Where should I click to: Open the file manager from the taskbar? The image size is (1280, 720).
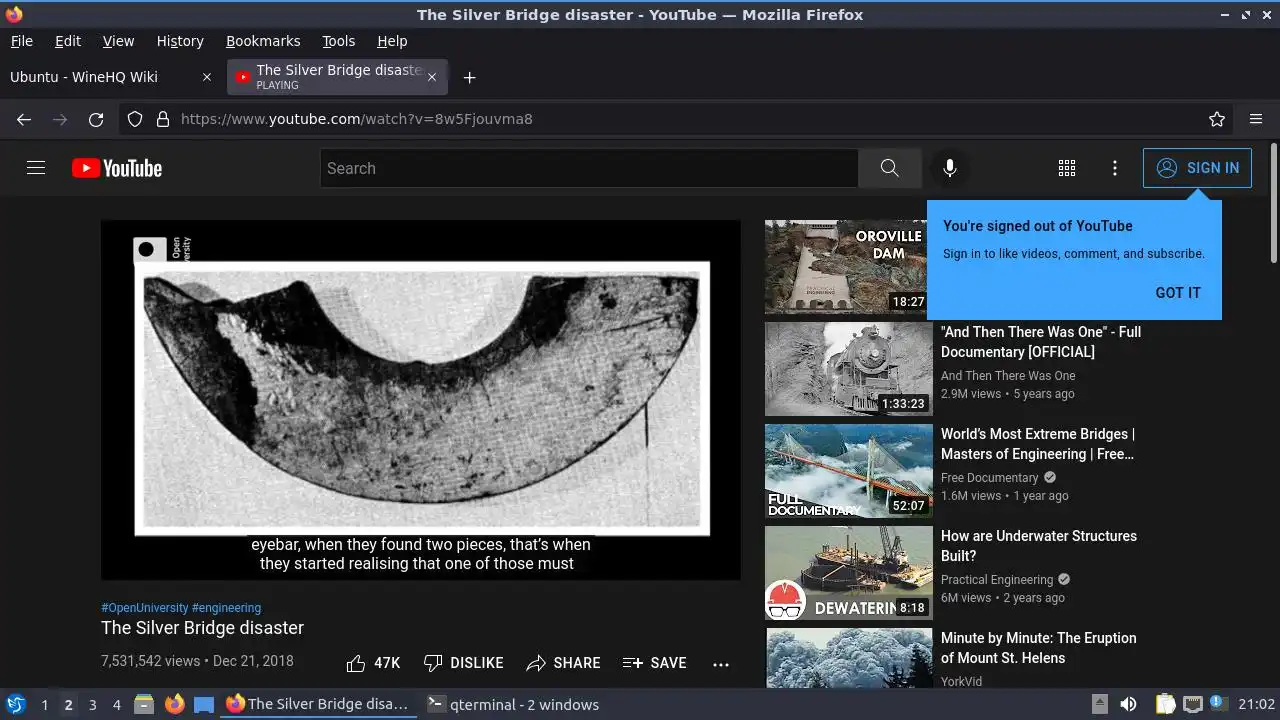point(144,705)
